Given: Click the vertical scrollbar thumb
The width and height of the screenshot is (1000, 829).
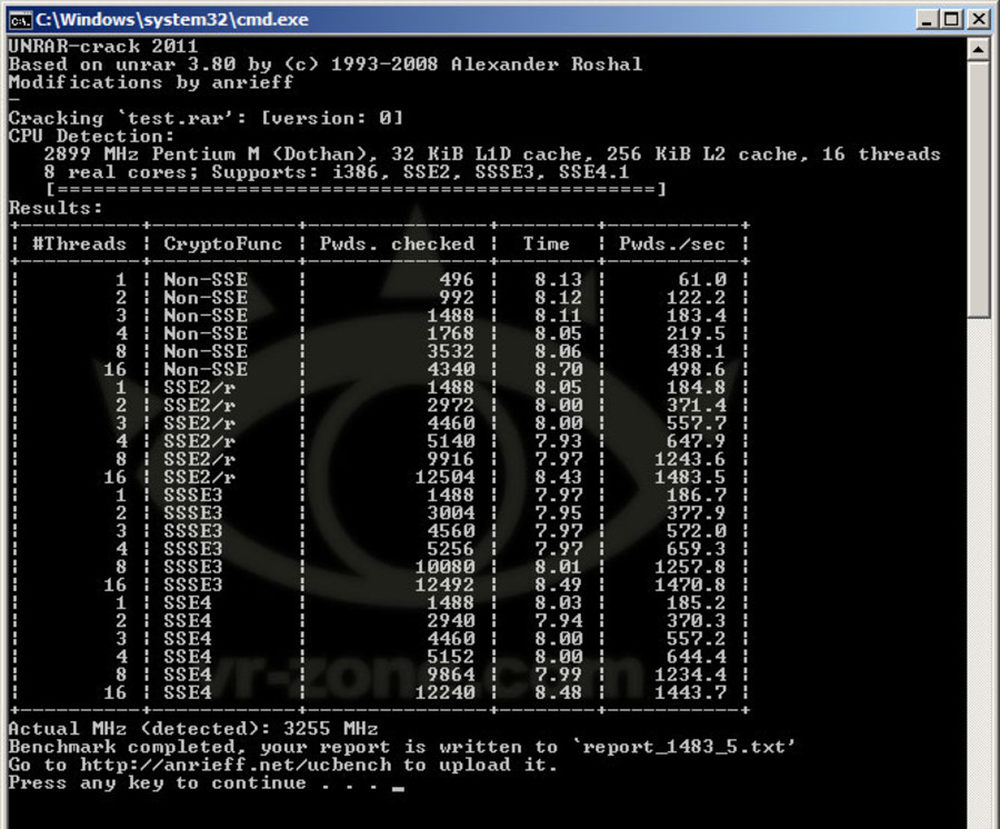Looking at the screenshot, I should (x=979, y=190).
